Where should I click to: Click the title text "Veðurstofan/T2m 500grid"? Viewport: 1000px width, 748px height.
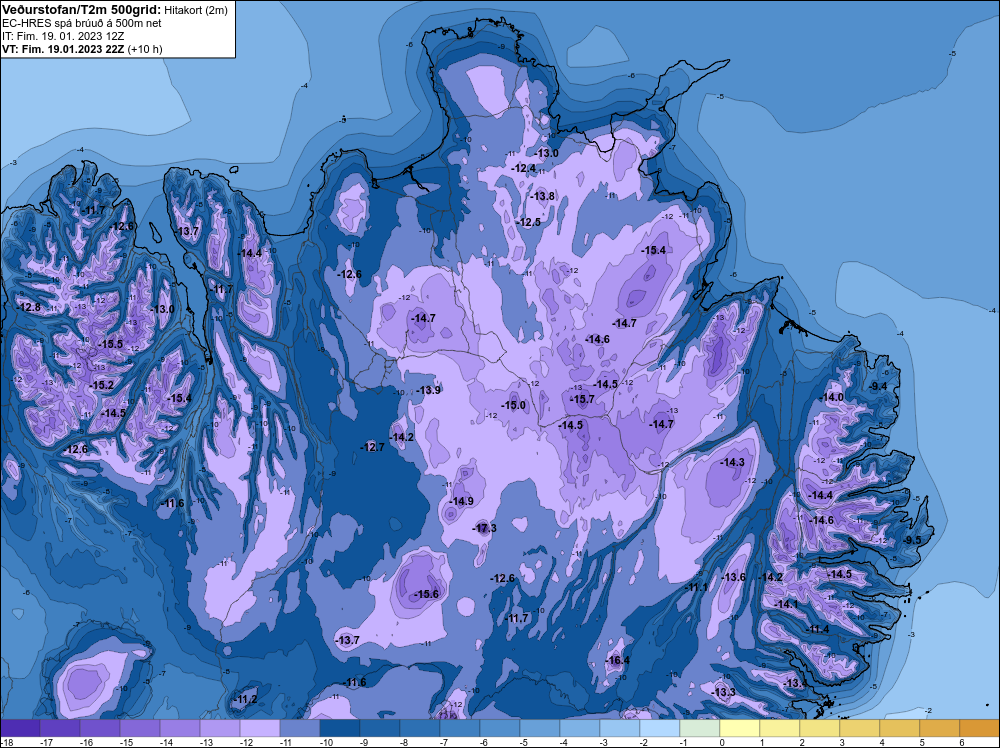point(81,9)
